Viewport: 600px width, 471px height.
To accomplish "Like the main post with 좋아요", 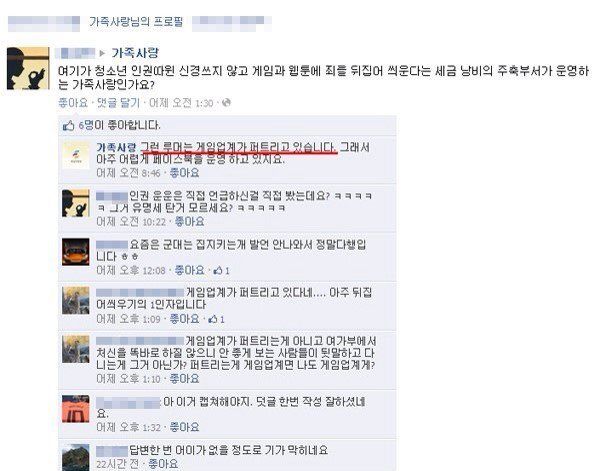I will (x=73, y=103).
